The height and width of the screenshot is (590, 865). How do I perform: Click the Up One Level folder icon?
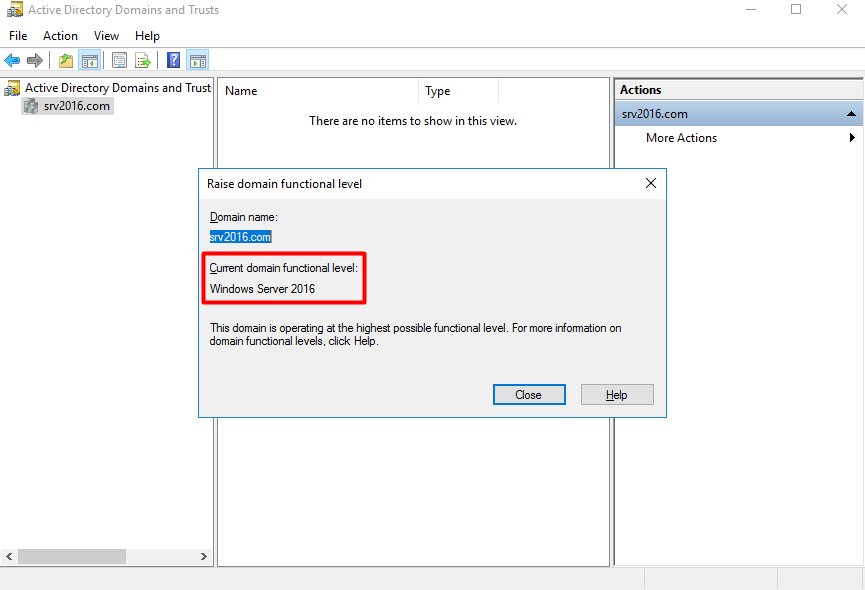pyautogui.click(x=66, y=61)
